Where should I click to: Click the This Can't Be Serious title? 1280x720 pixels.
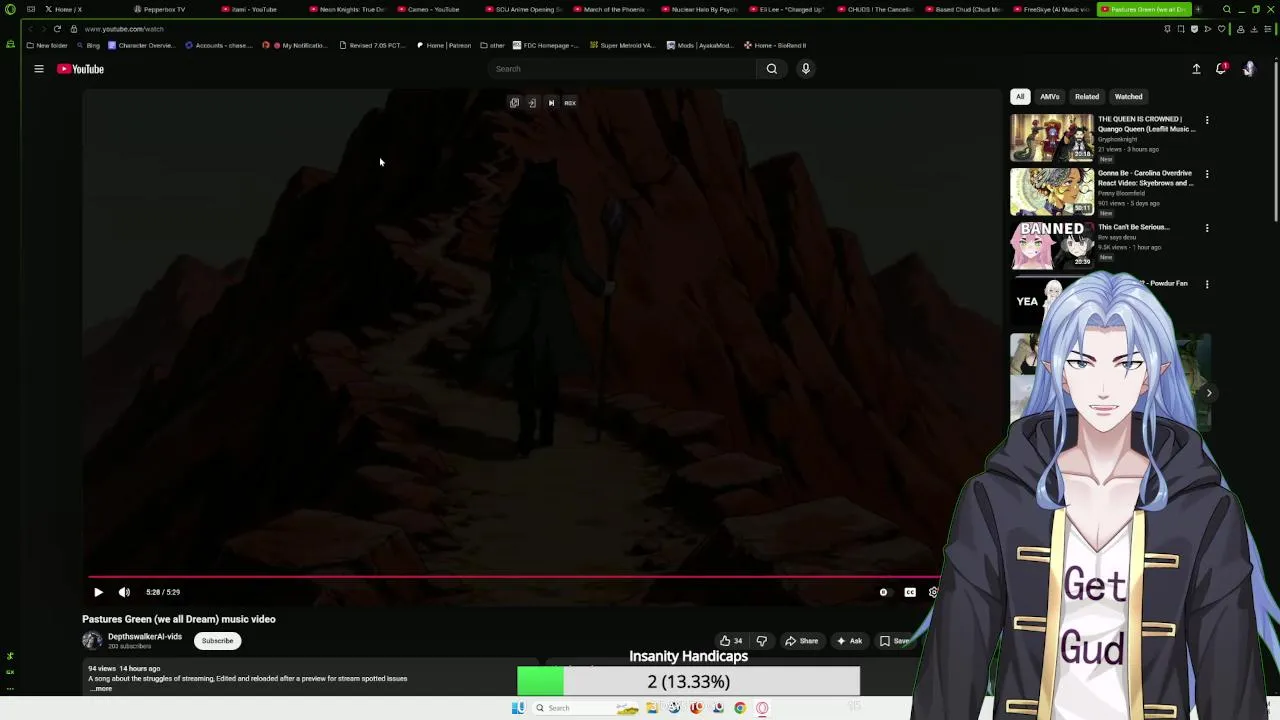1133,227
